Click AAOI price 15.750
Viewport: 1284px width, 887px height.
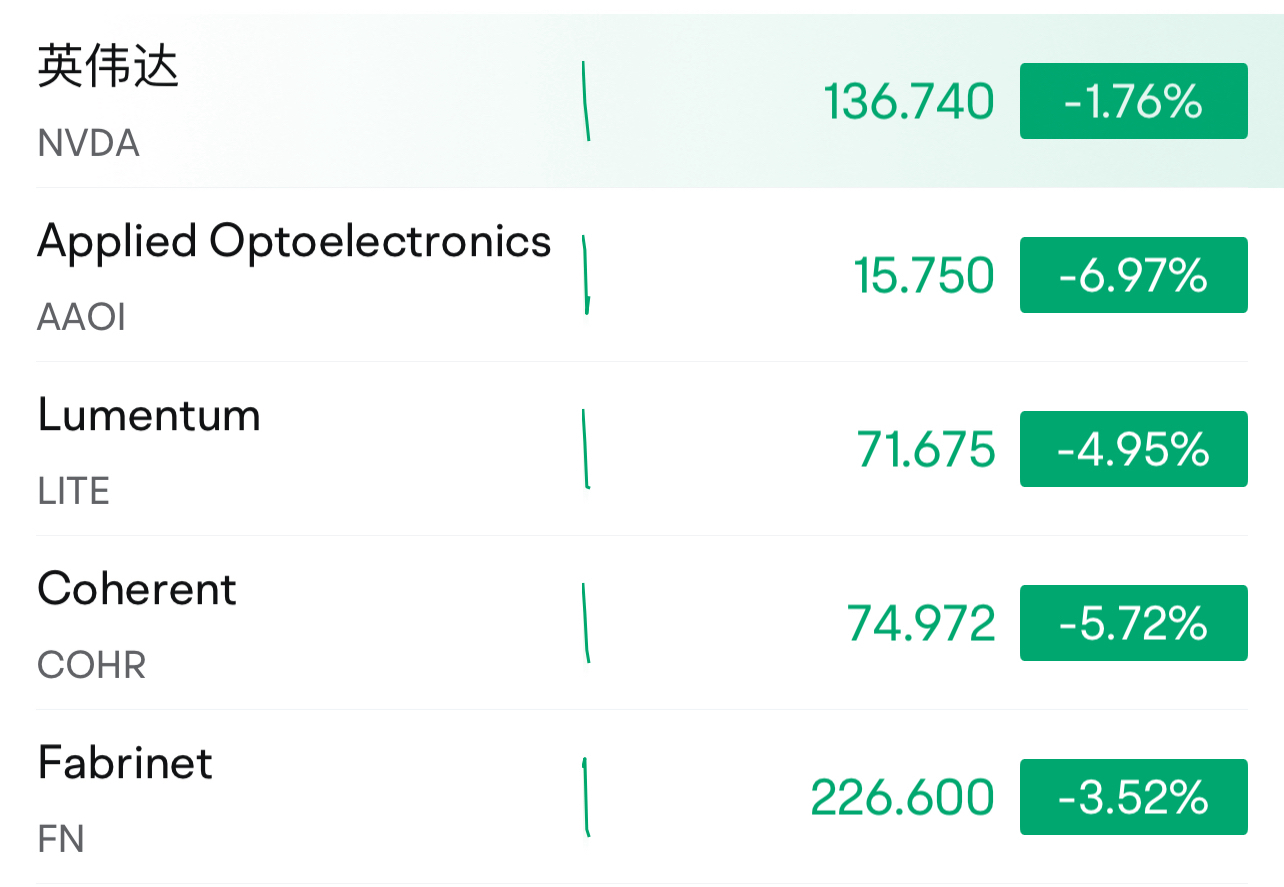[x=924, y=276]
